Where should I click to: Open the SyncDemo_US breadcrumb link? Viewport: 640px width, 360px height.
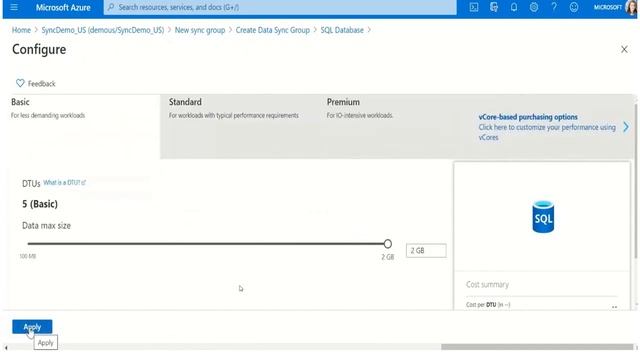pos(103,30)
